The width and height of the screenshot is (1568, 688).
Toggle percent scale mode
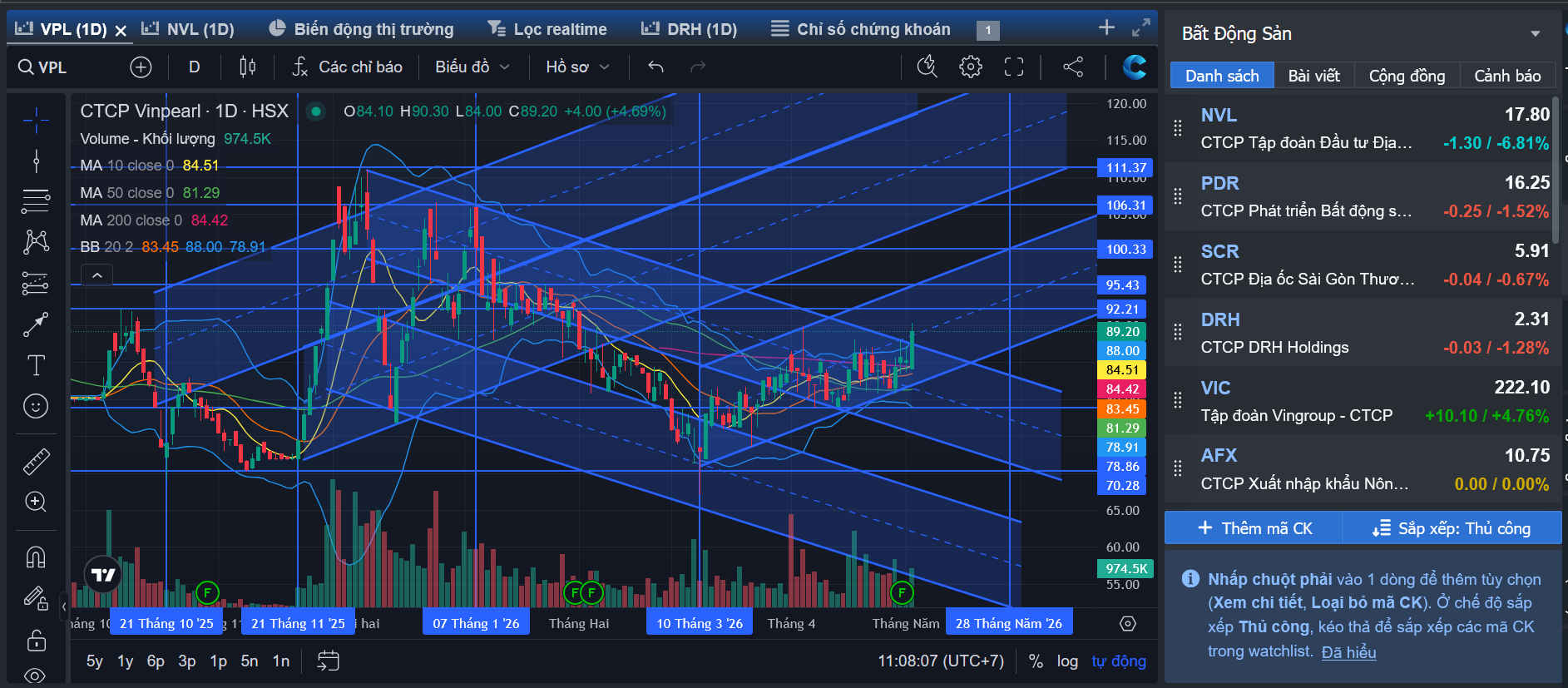[1036, 661]
